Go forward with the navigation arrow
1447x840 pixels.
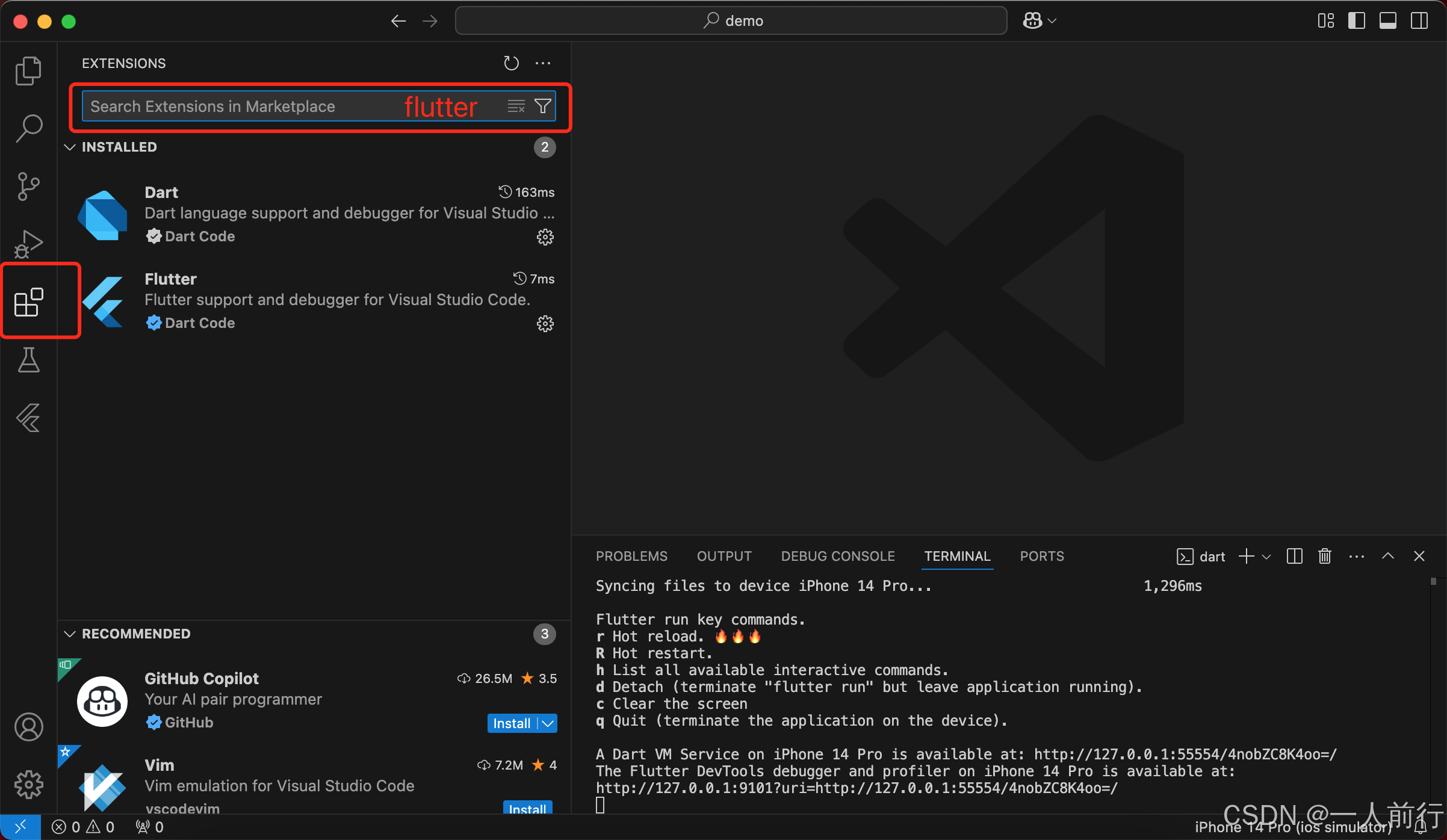tap(430, 21)
